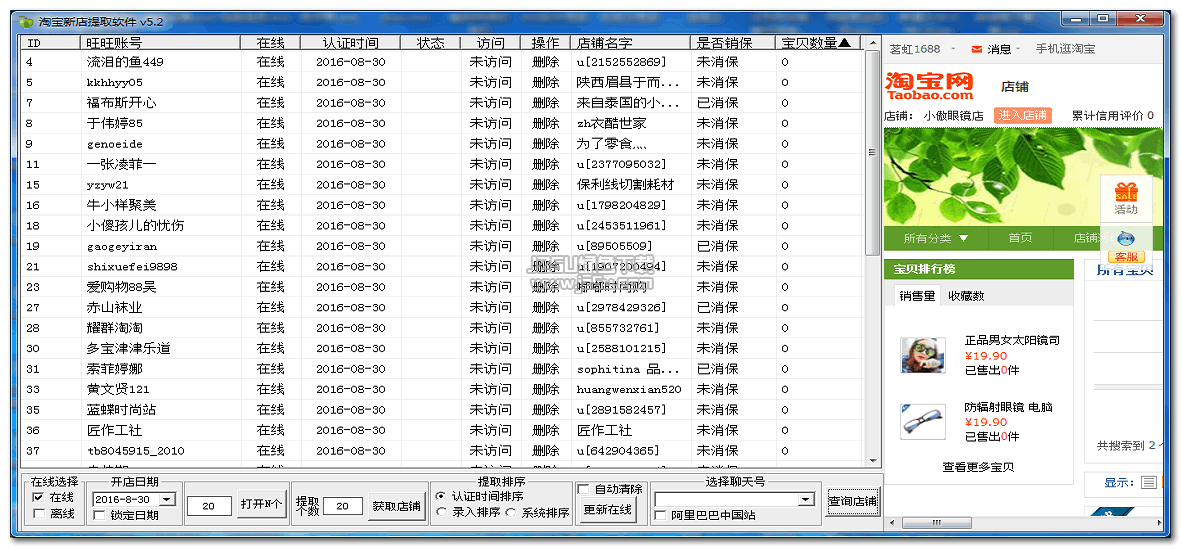The image size is (1182, 549).
Task: Click 删除 in the 小傻孩儿的忧伤 row
Action: click(x=545, y=225)
